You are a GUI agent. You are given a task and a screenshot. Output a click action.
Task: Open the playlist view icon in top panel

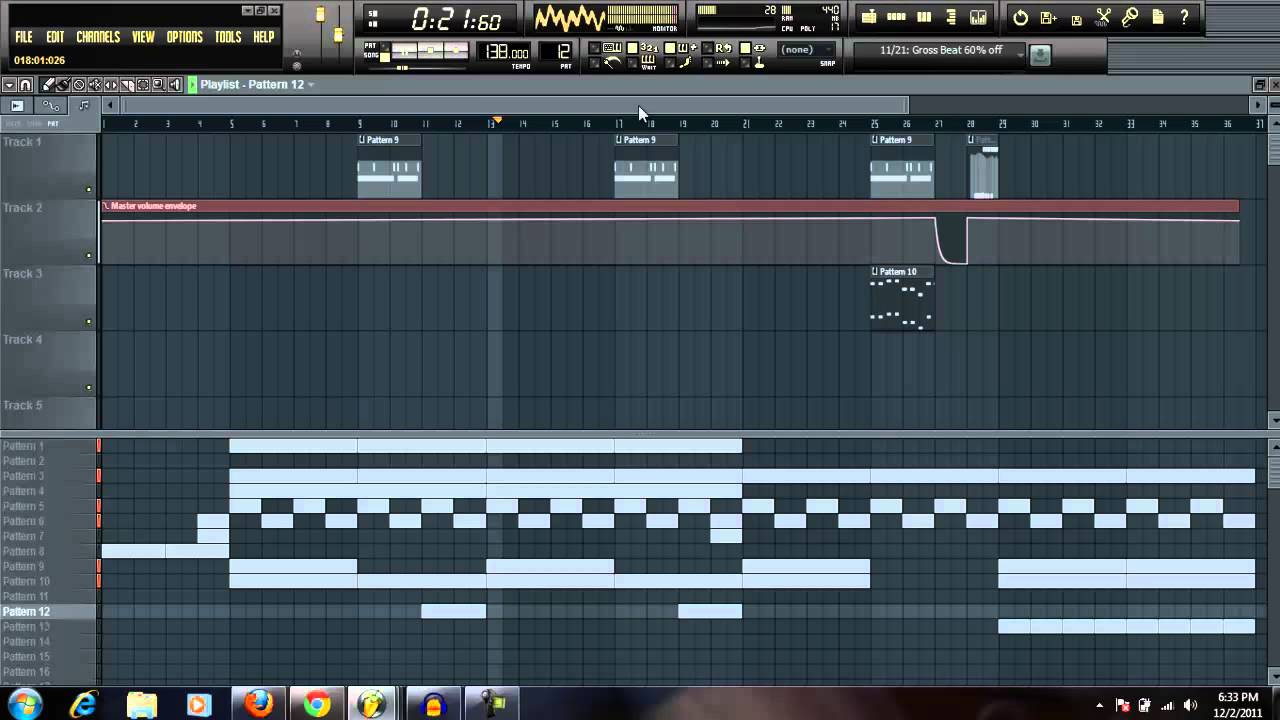[869, 17]
